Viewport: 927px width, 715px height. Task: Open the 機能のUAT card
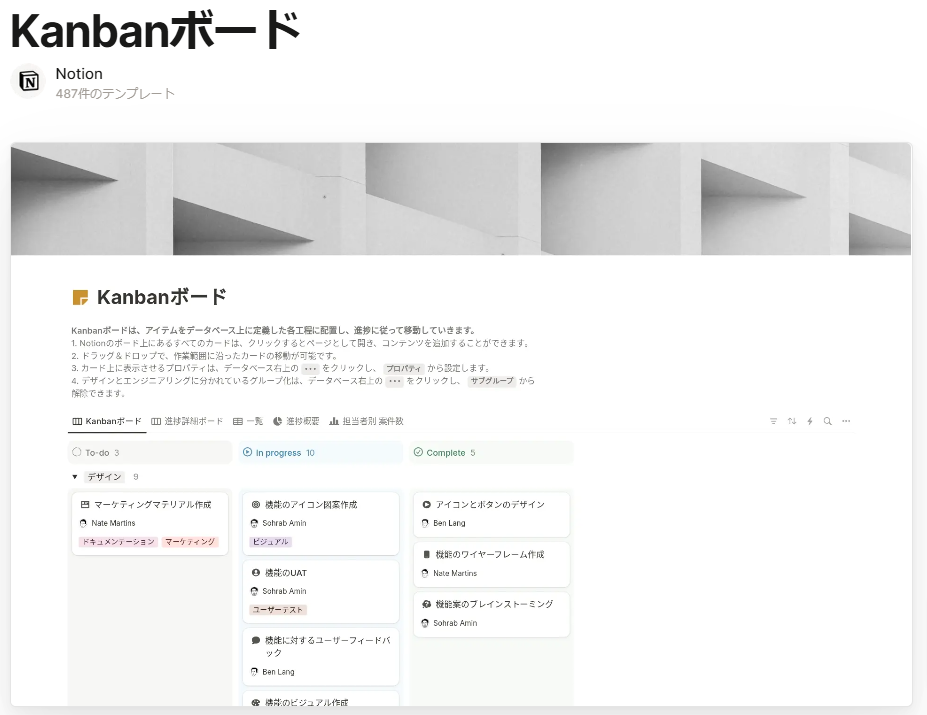coord(320,591)
